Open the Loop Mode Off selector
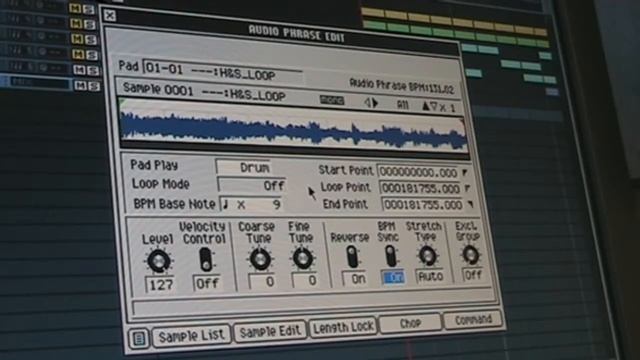Image resolution: width=640 pixels, height=360 pixels. (x=251, y=186)
